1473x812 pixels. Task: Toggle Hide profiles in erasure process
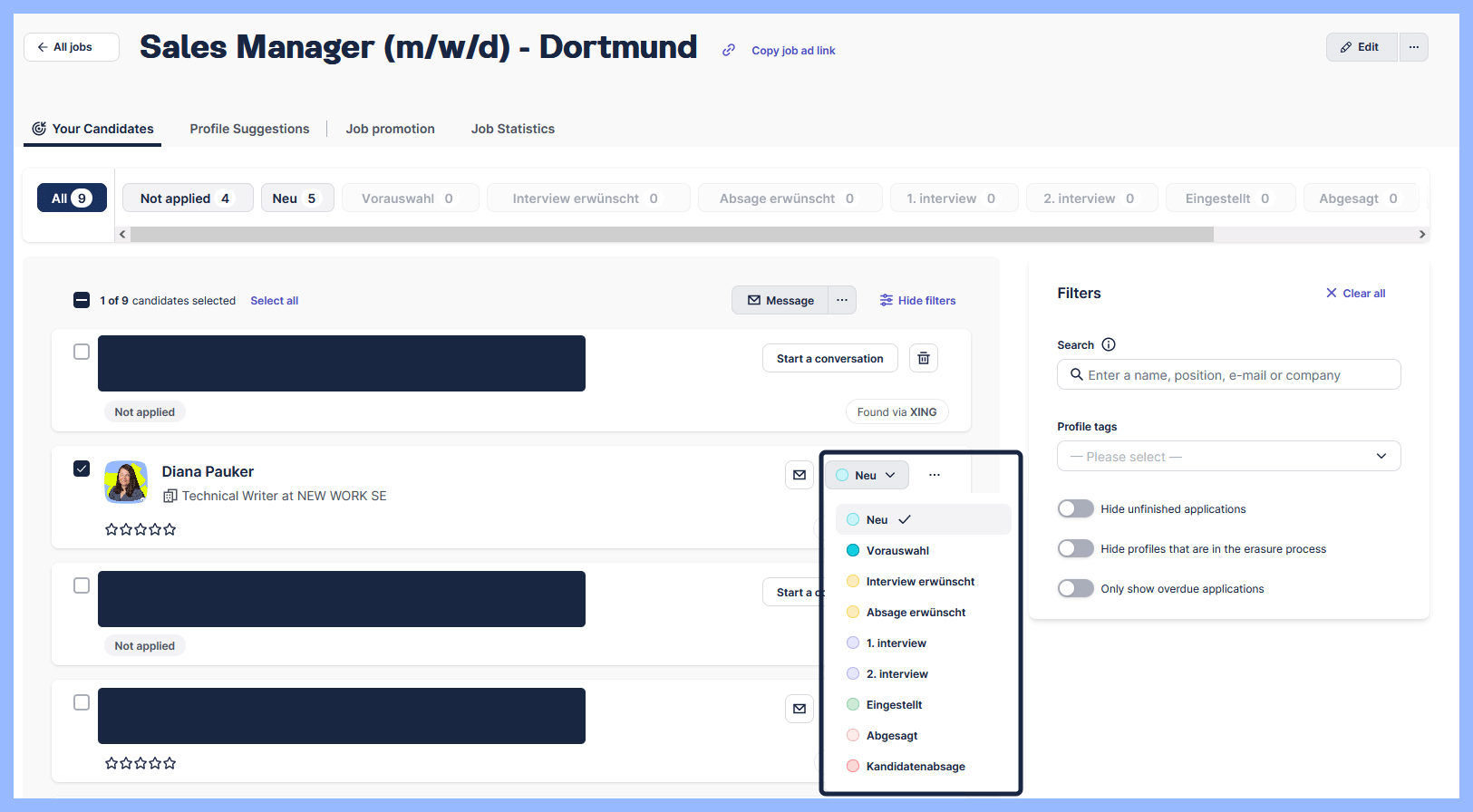[1076, 548]
